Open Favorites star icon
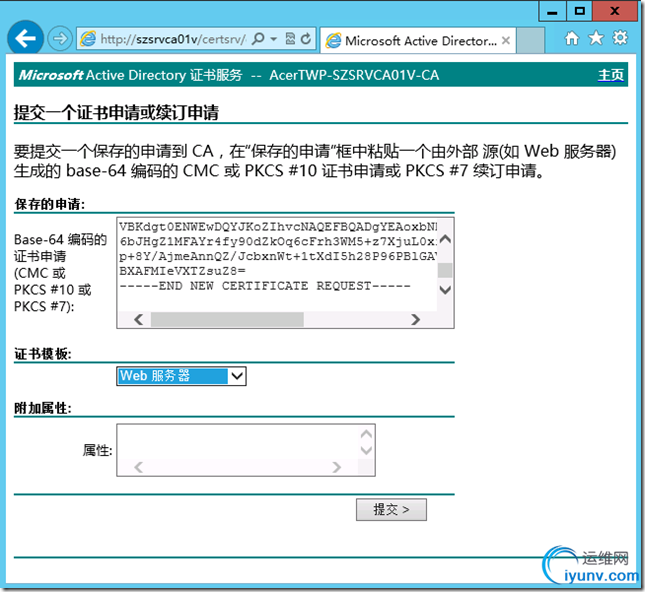This screenshot has height=592, width=645. coord(596,38)
